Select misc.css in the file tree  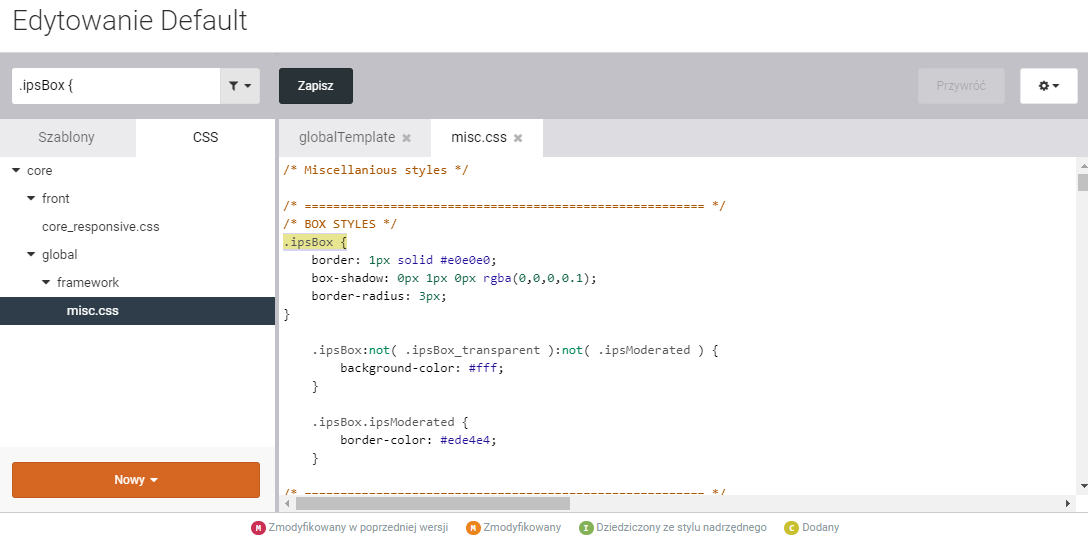pos(93,311)
